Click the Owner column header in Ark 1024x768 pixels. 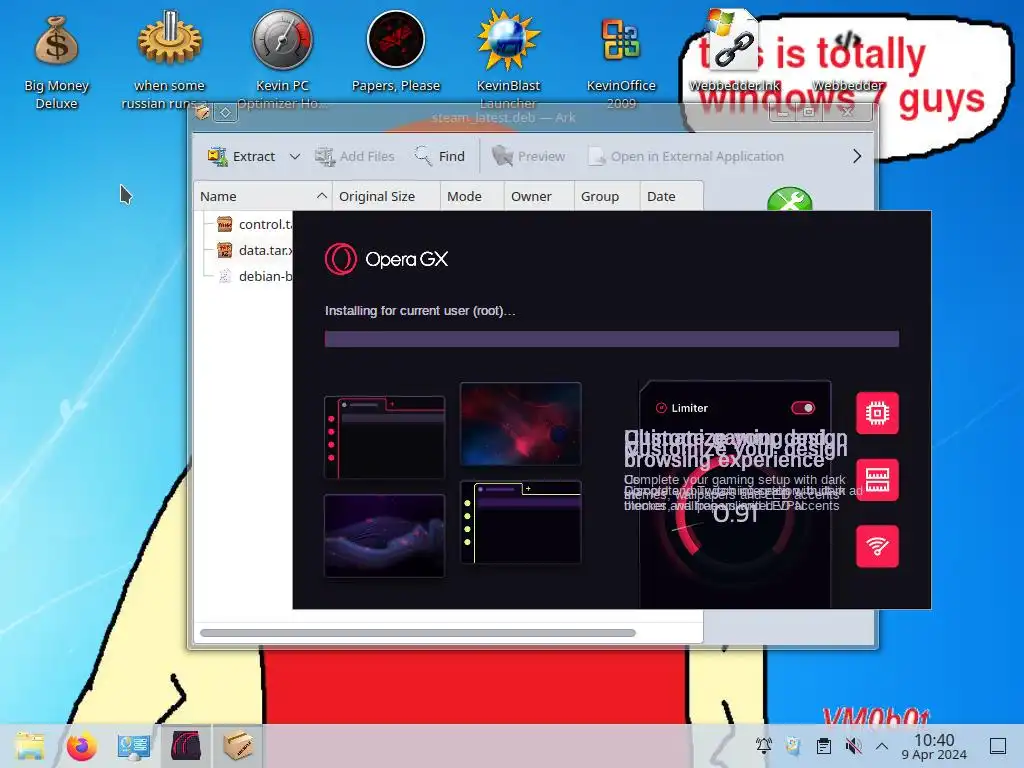click(539, 197)
